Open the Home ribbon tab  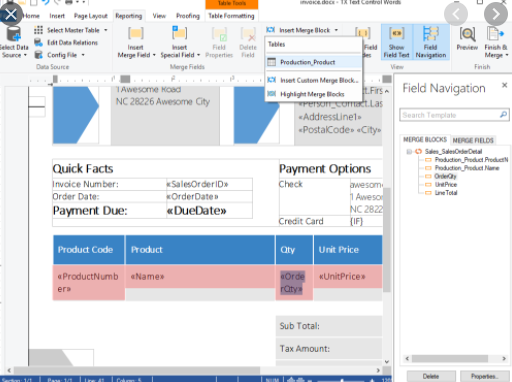[31, 16]
